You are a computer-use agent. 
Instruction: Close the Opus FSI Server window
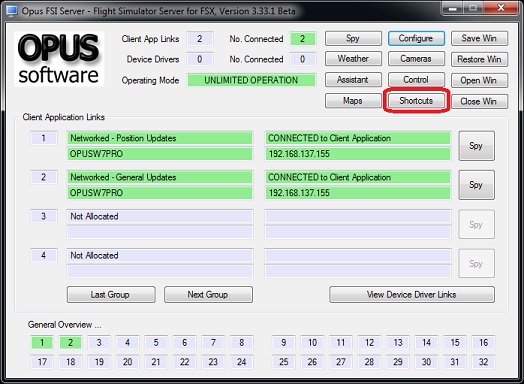tap(501, 8)
